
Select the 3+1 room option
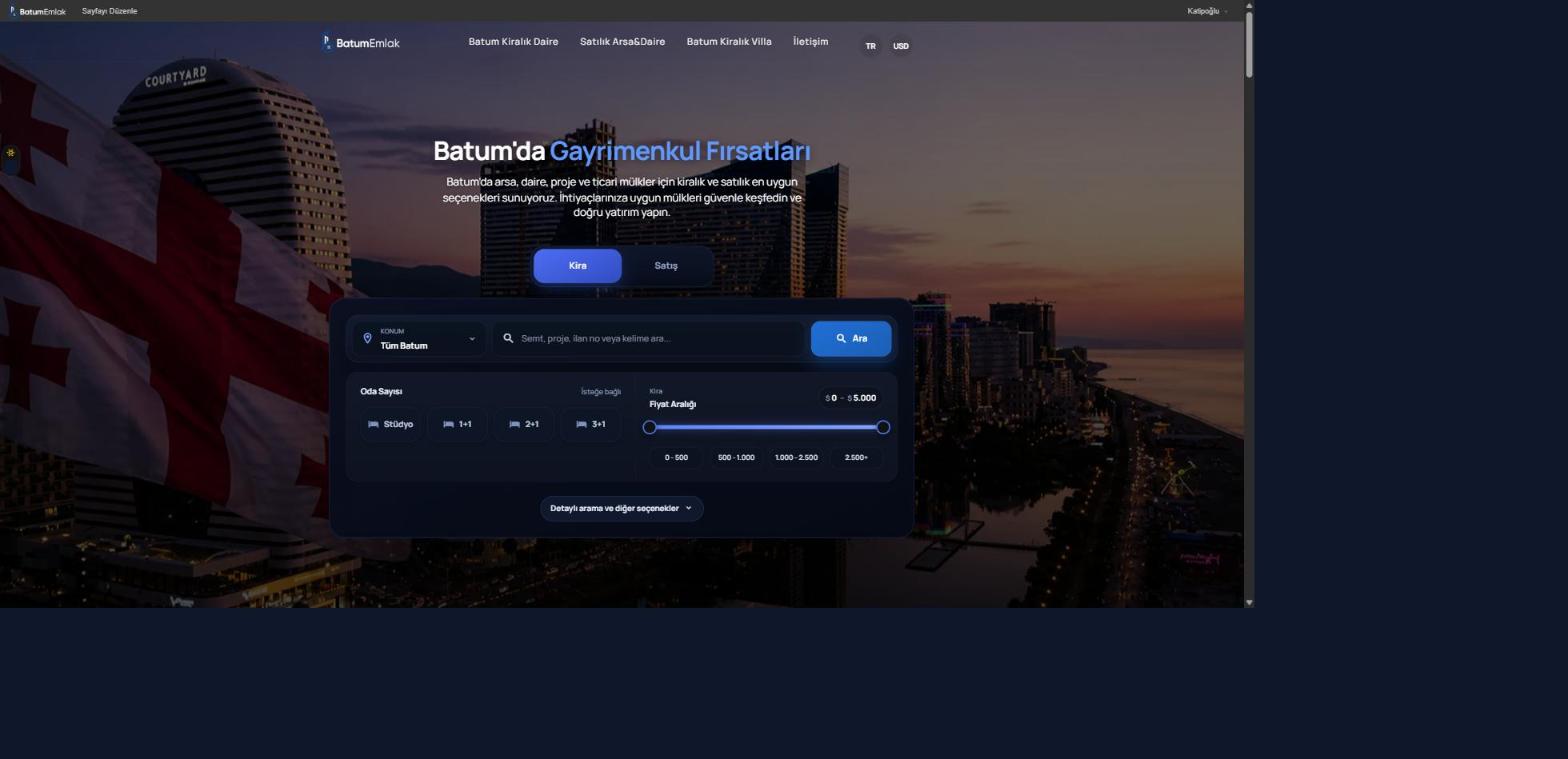591,424
